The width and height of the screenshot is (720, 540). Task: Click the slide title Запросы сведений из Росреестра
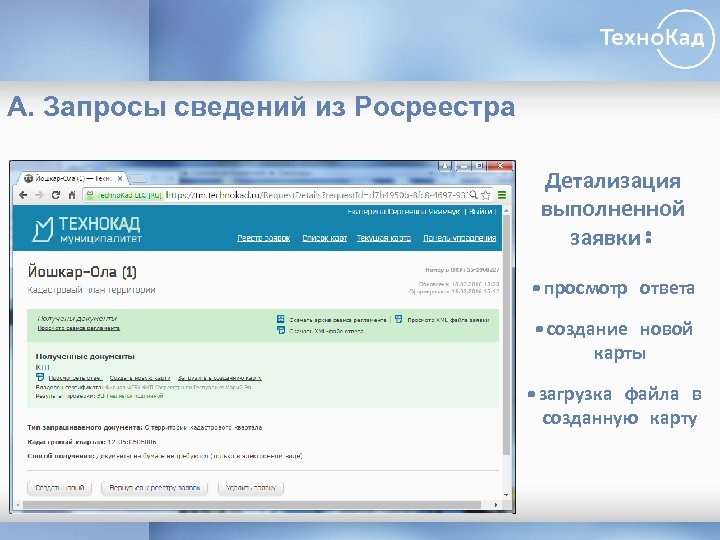pyautogui.click(x=261, y=107)
